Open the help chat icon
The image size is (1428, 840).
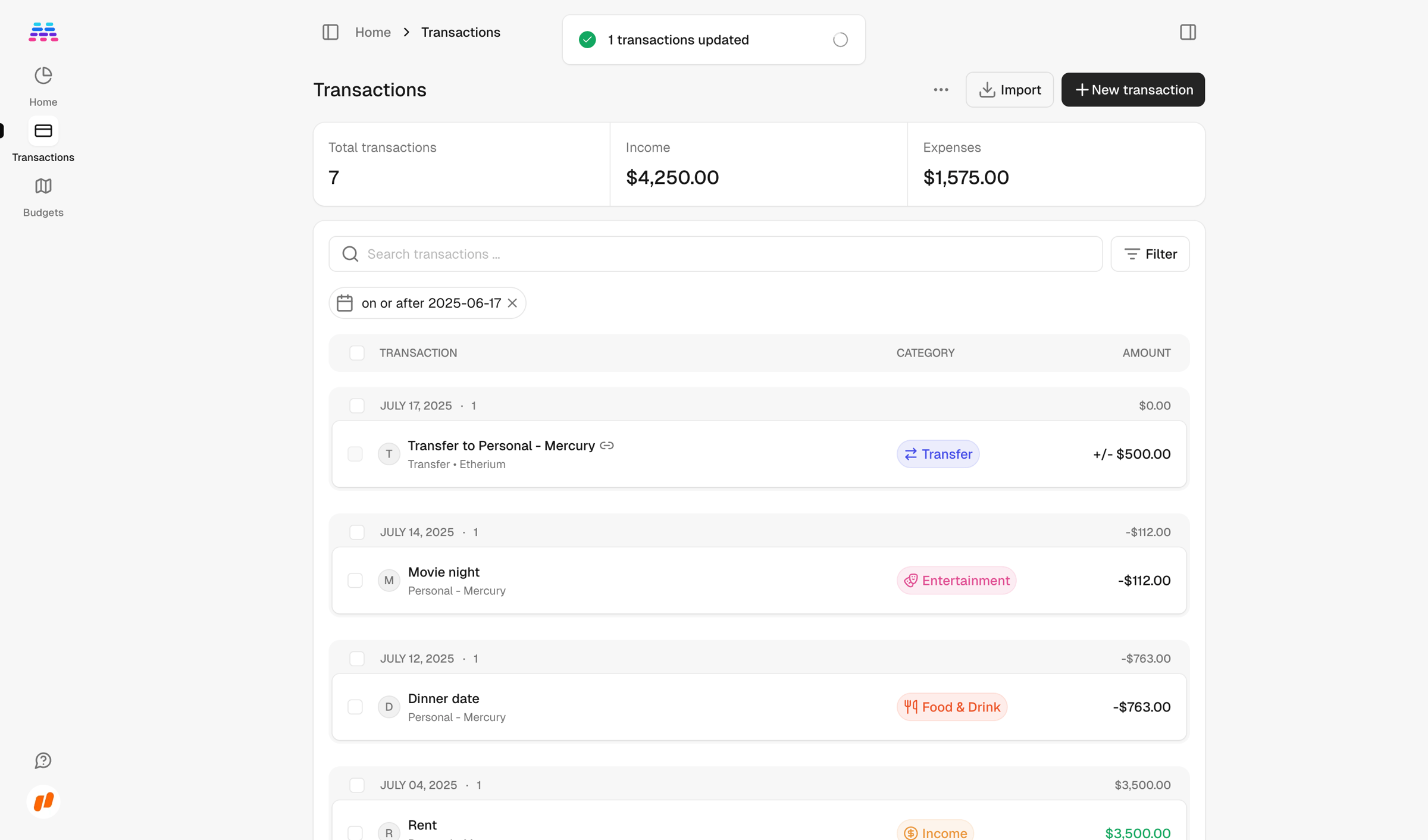pyautogui.click(x=43, y=760)
